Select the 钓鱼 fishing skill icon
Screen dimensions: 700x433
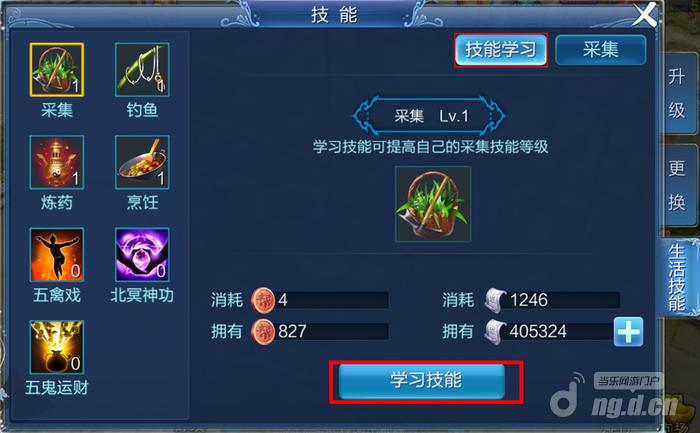(x=142, y=70)
